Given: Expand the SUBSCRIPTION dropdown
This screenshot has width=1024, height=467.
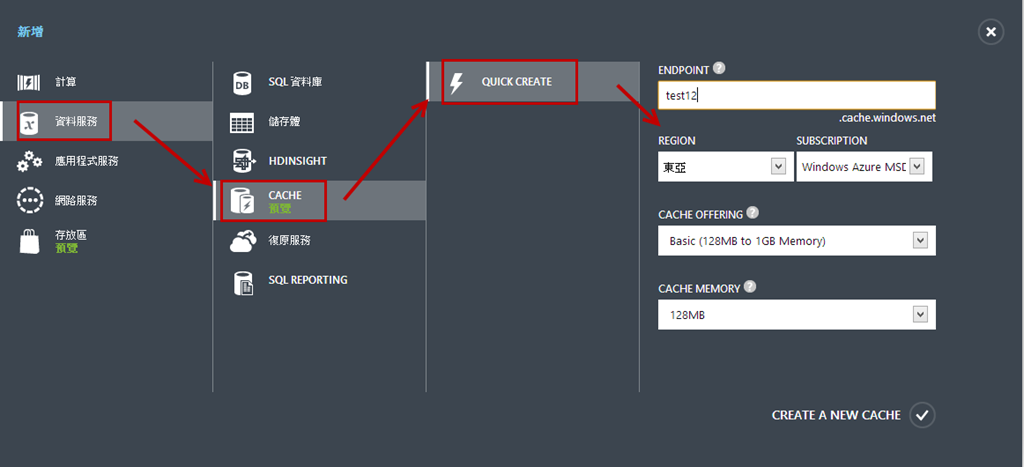Looking at the screenshot, I should pyautogui.click(x=864, y=167).
